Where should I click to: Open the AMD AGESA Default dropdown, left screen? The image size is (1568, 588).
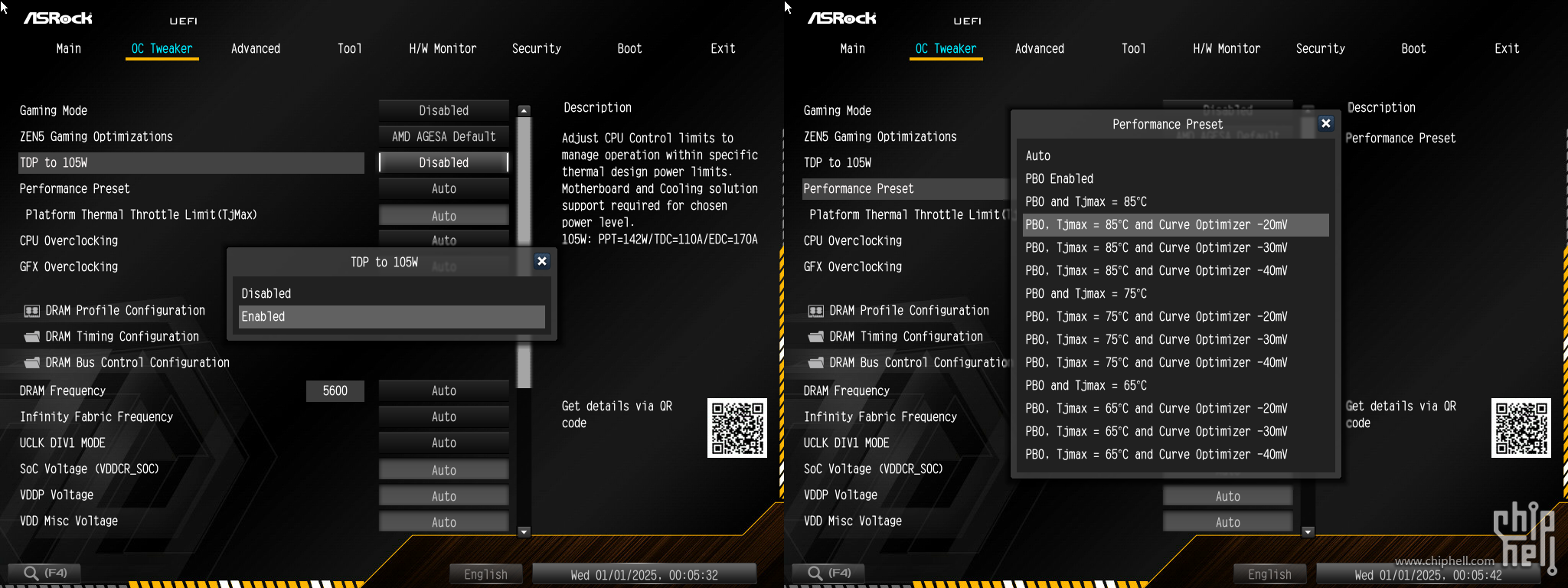coord(444,136)
